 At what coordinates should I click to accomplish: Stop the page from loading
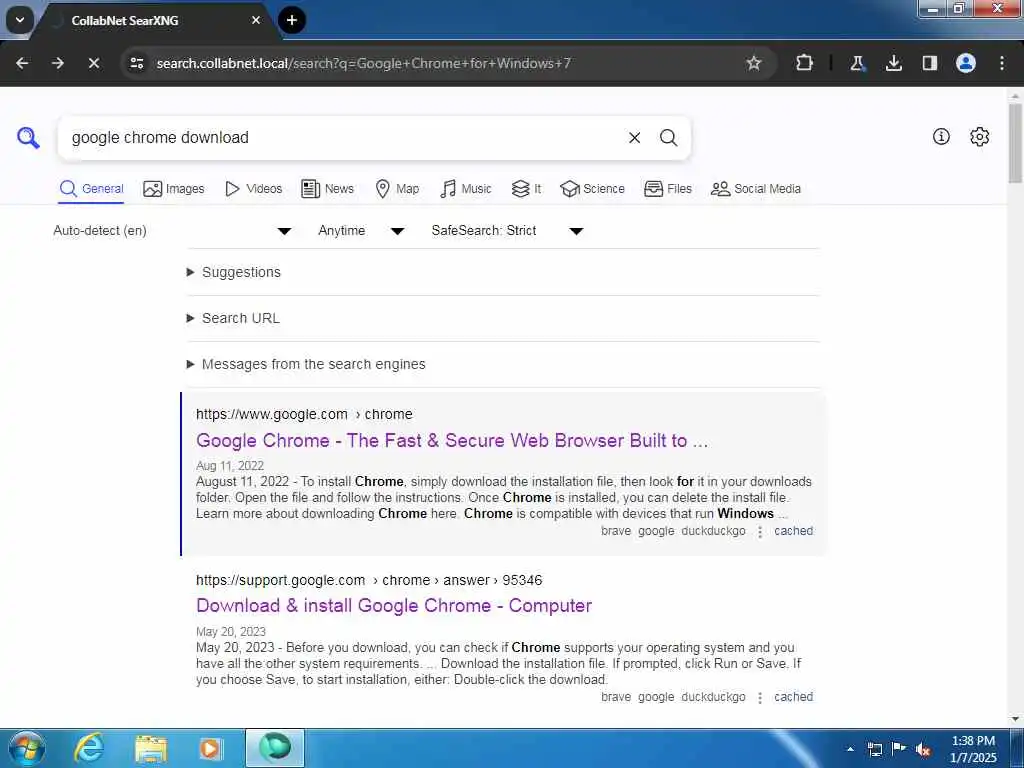94,63
